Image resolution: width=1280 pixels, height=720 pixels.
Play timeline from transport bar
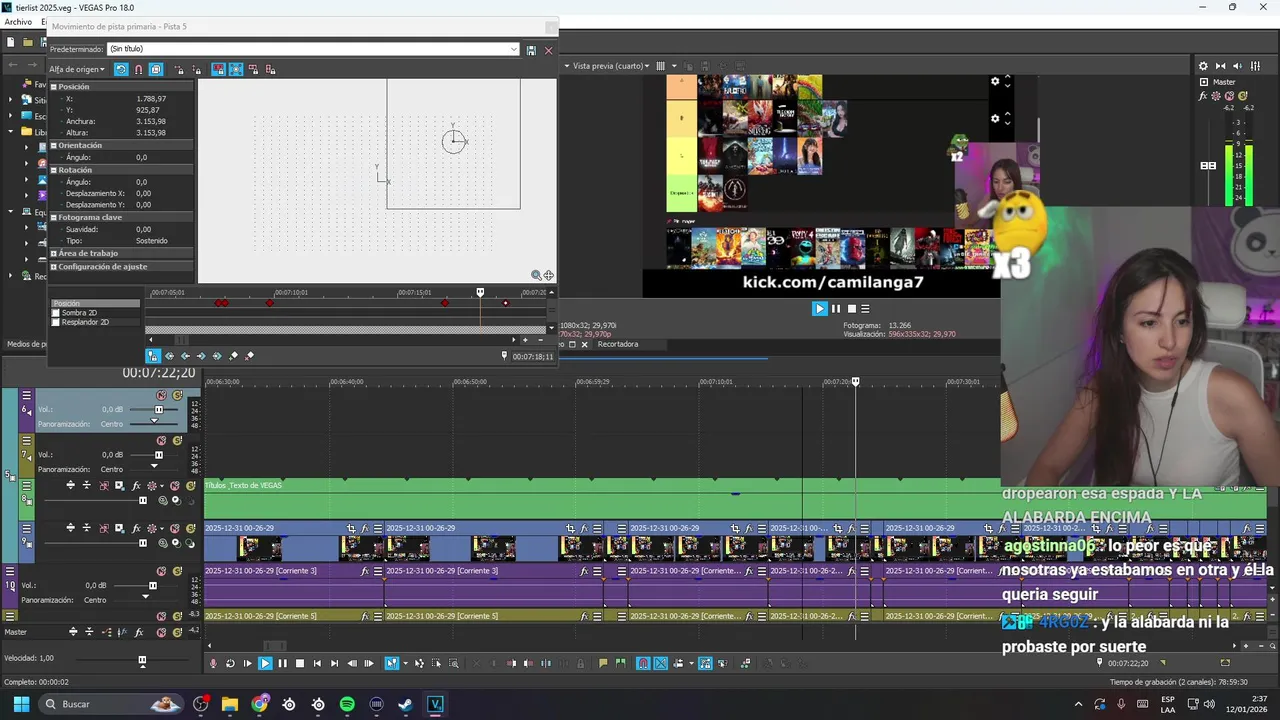(x=265, y=663)
